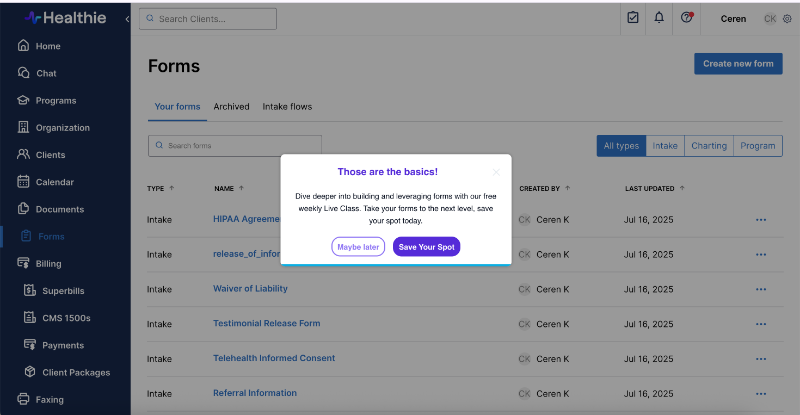Click the Ceren username in the header
Image resolution: width=800 pixels, height=415 pixels.
(x=733, y=19)
